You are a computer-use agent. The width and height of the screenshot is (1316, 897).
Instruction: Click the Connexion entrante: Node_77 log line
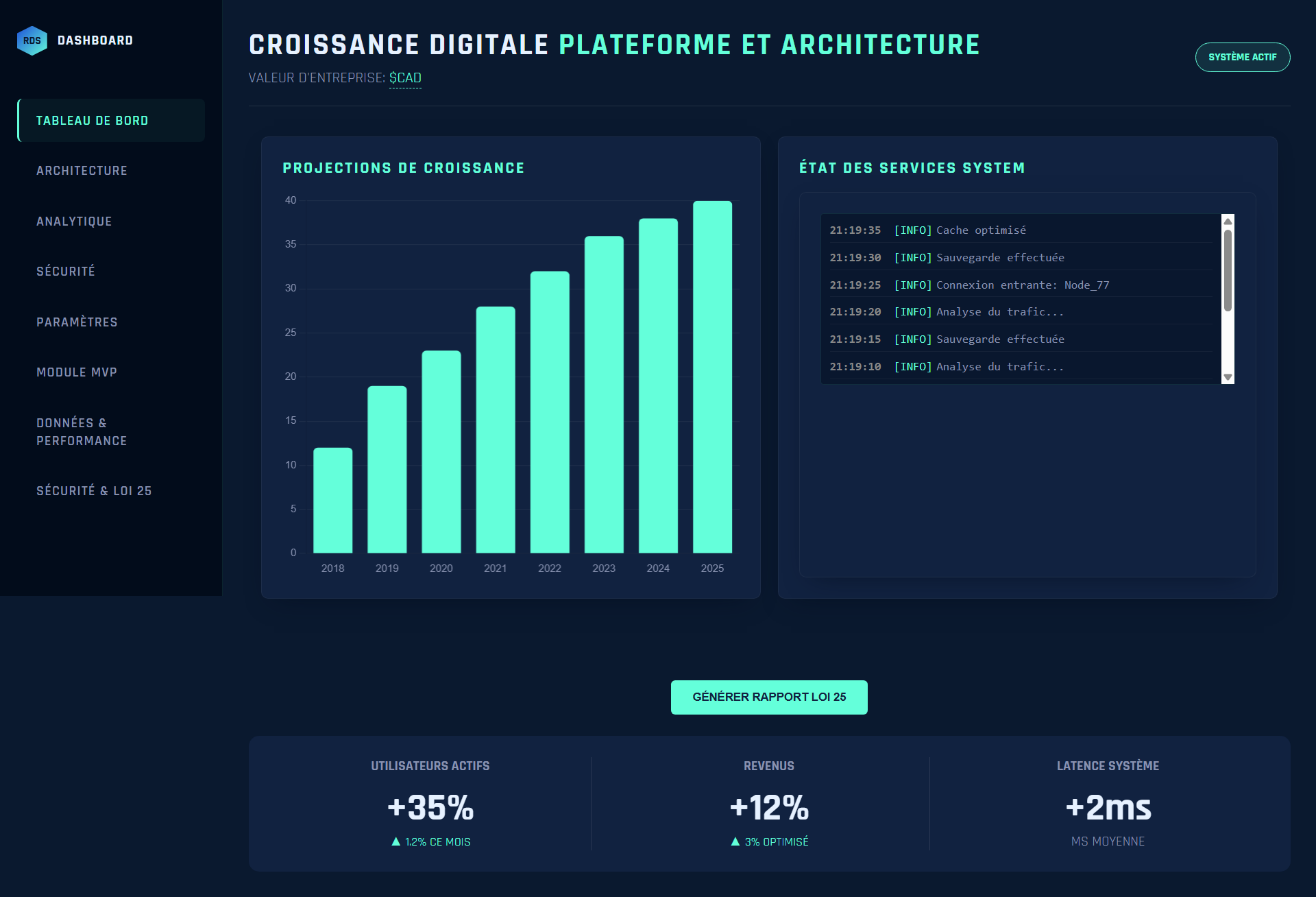[1021, 285]
